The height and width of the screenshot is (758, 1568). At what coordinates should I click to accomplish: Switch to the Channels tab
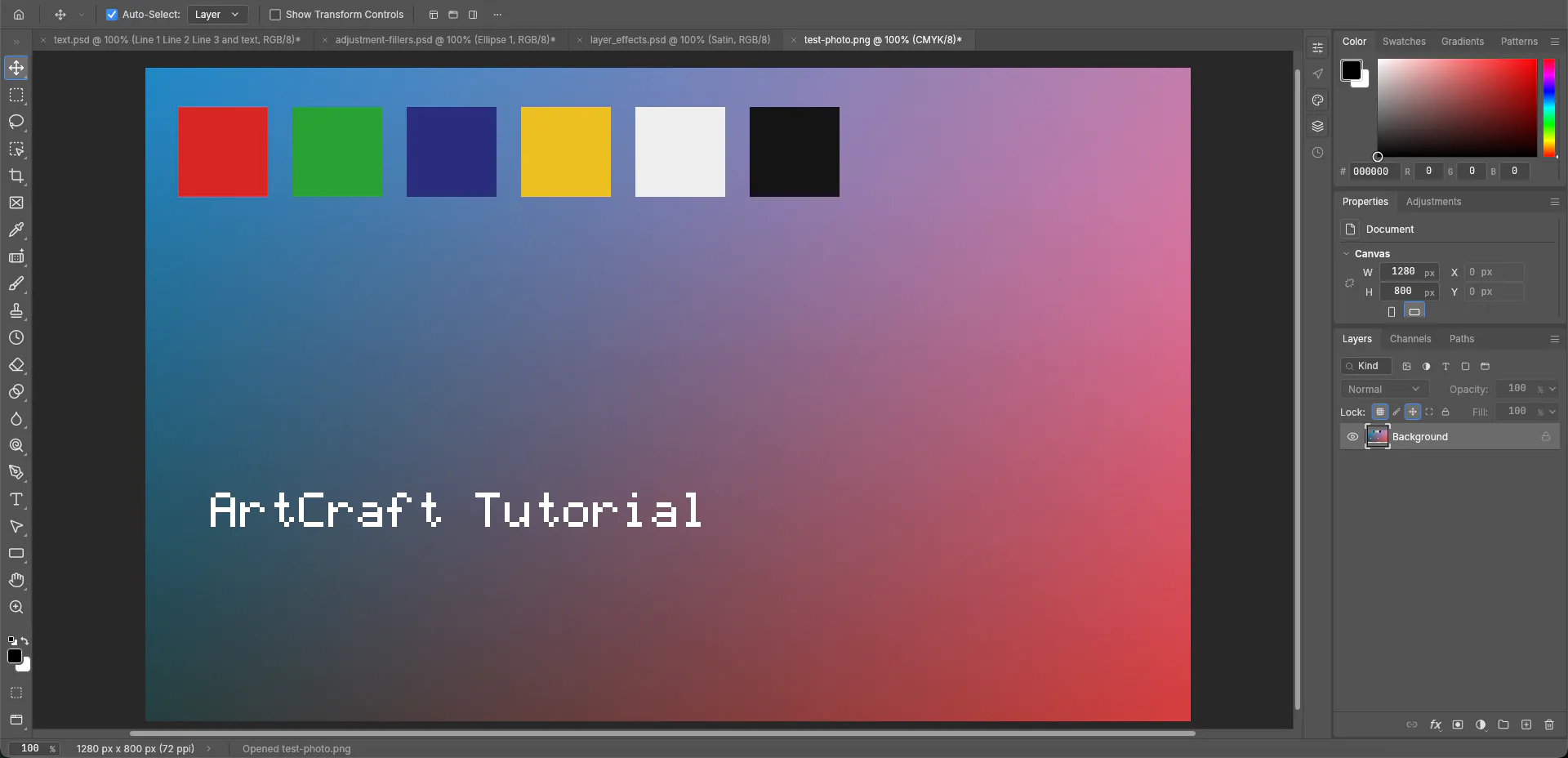coord(1410,339)
